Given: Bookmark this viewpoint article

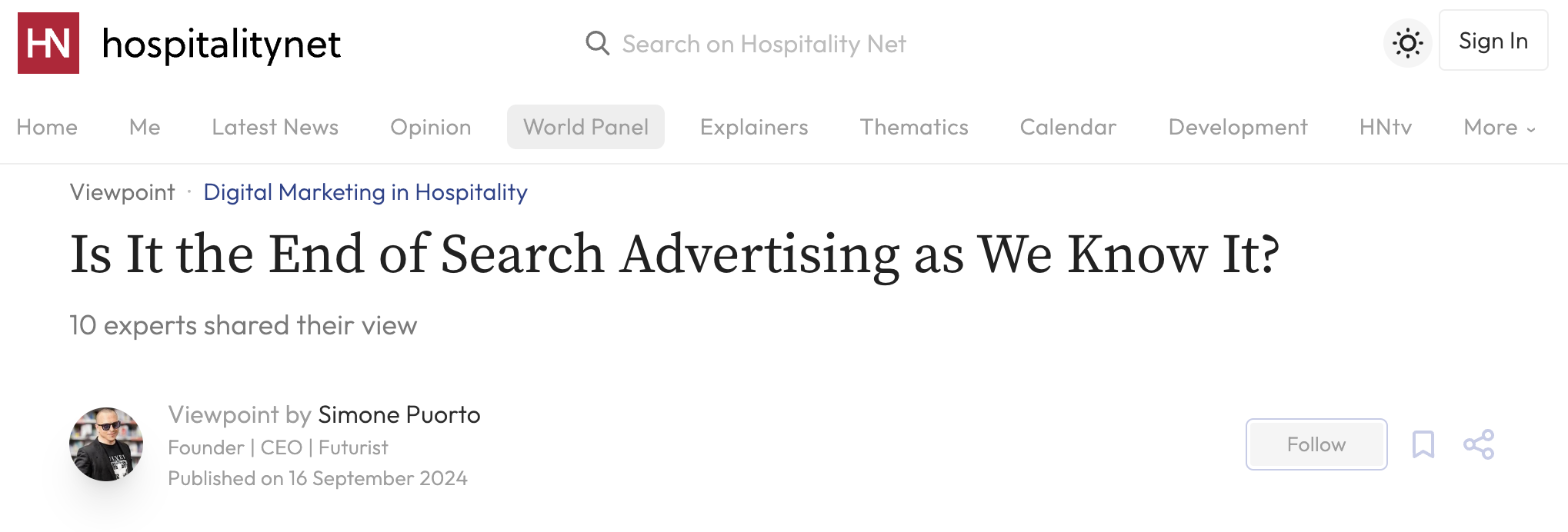Looking at the screenshot, I should point(1423,444).
